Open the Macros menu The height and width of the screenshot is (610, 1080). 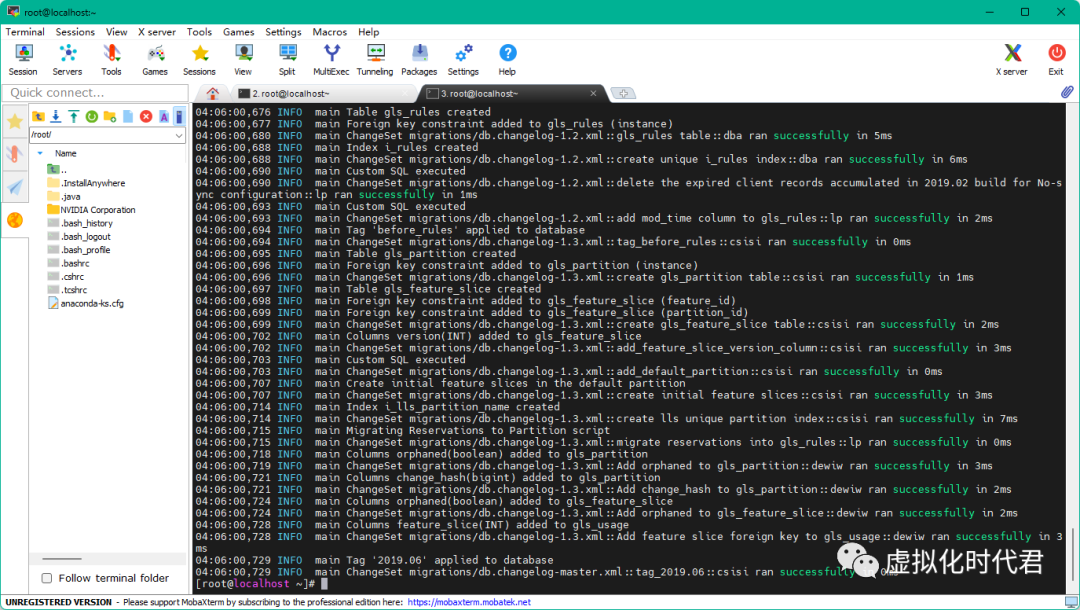329,32
